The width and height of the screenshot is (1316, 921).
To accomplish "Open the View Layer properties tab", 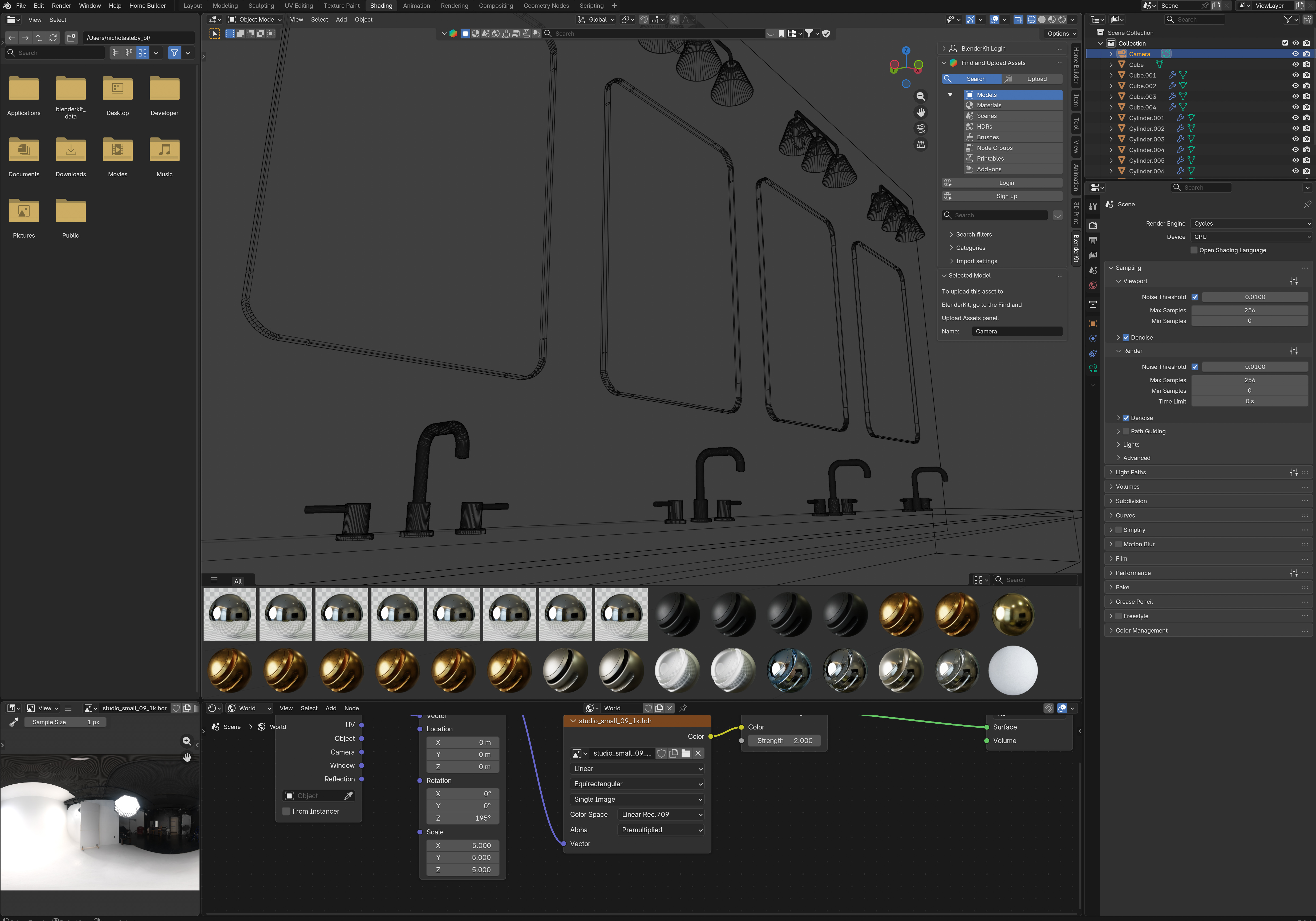I will (1093, 255).
